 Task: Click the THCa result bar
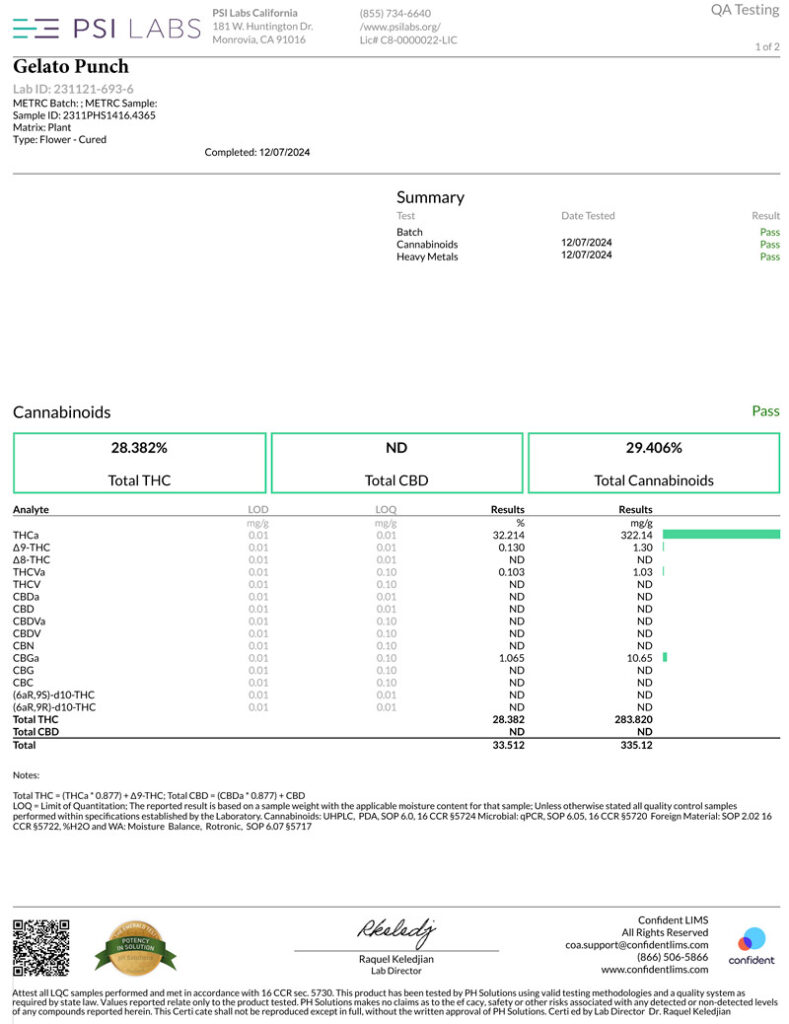(721, 534)
